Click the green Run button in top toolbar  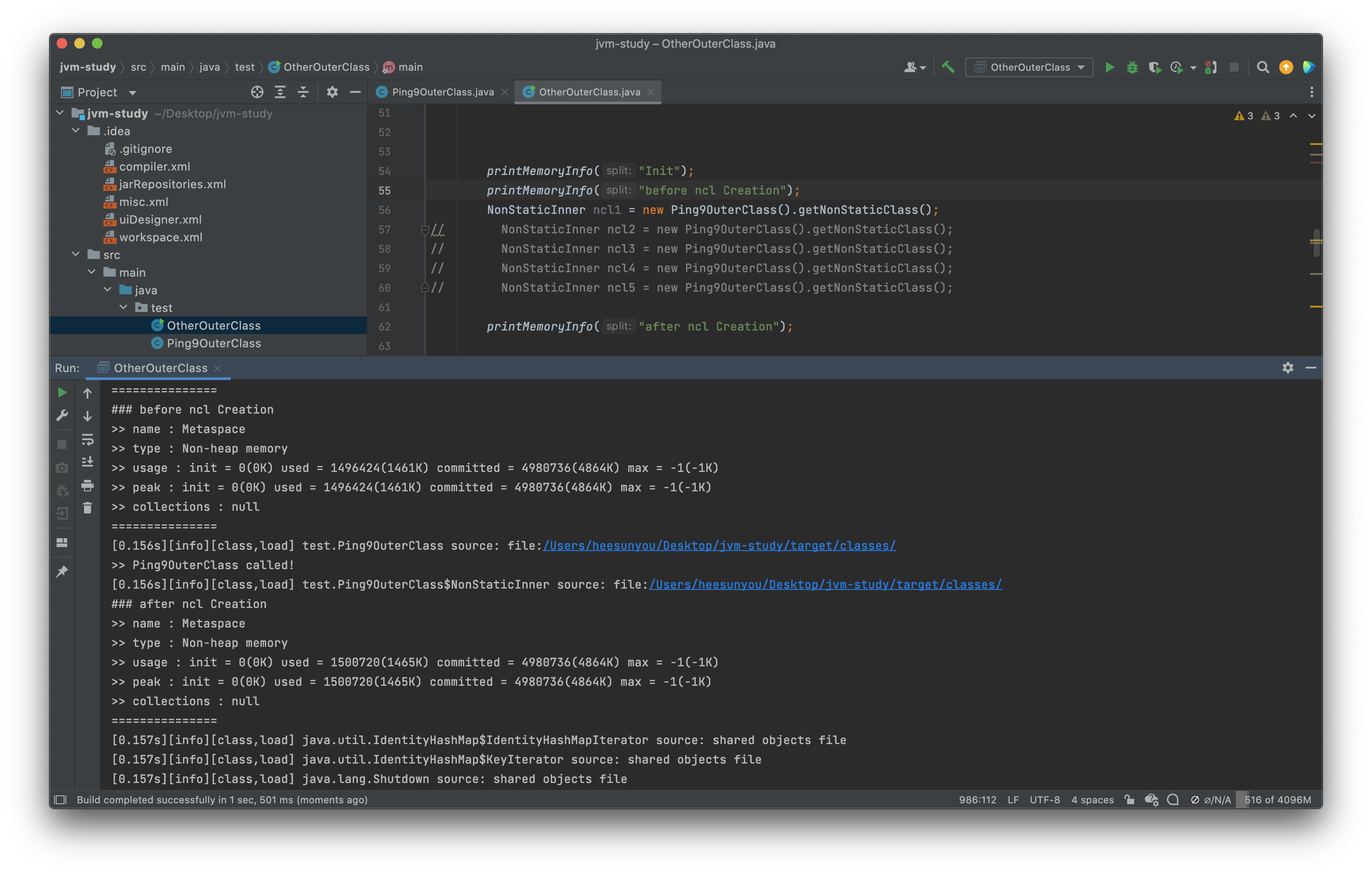[x=1109, y=67]
